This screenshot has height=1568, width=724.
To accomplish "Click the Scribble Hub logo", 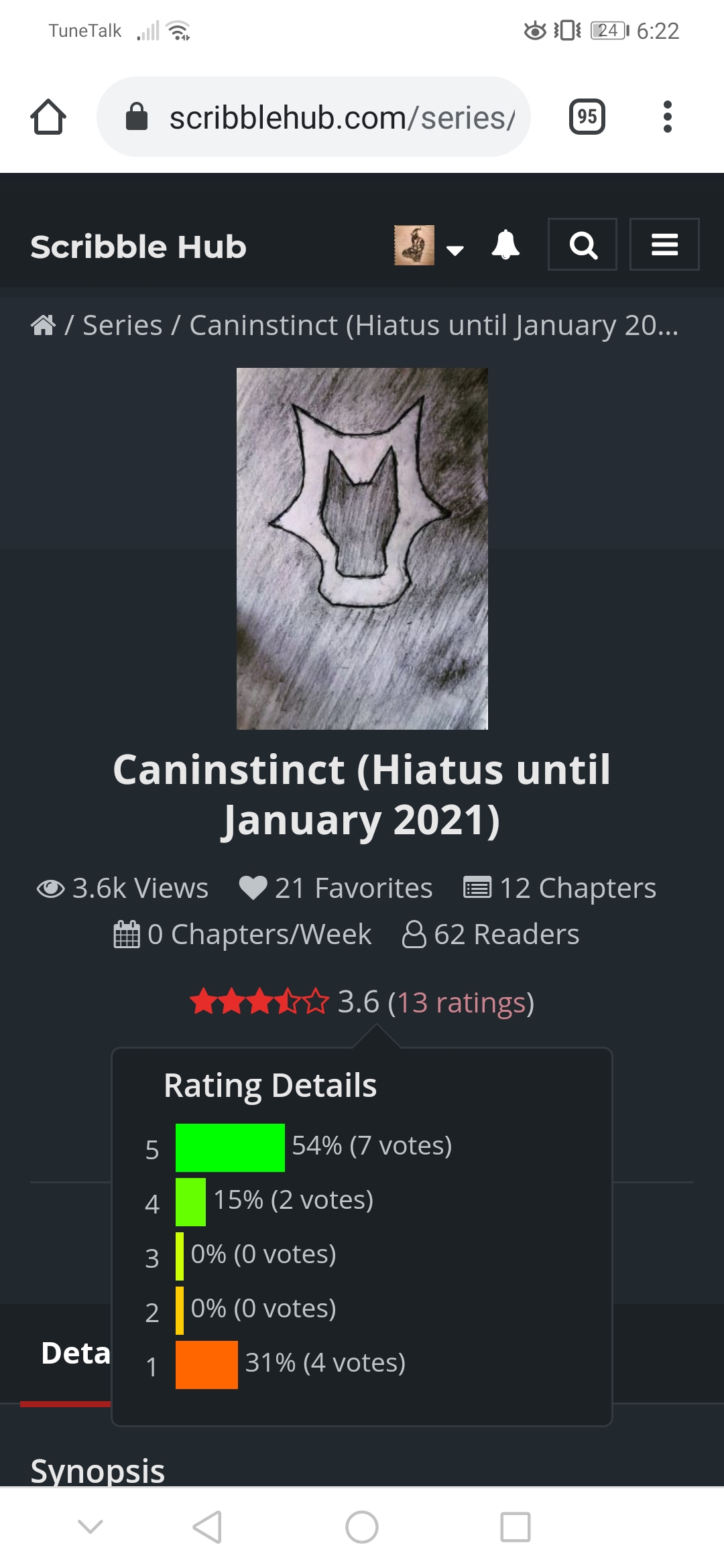I will pyautogui.click(x=138, y=247).
